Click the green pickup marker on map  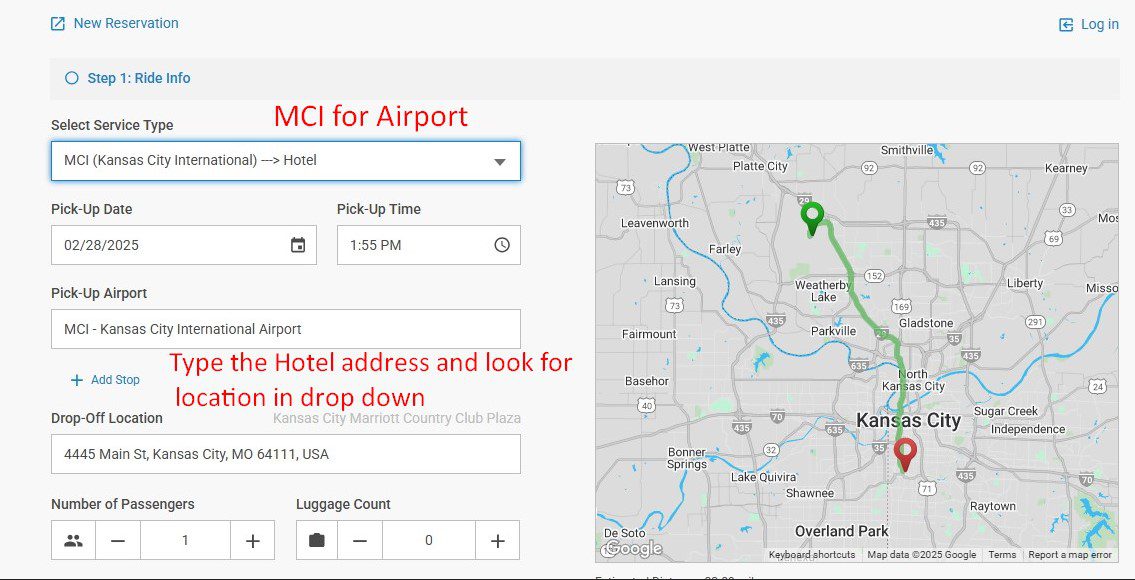point(812,219)
